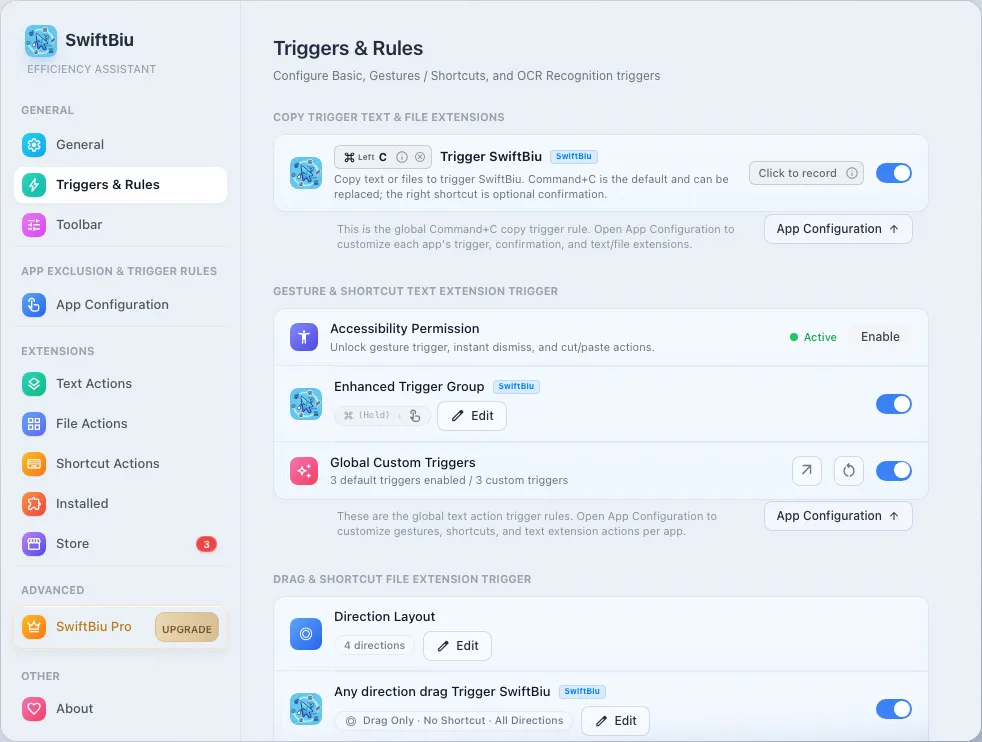
Task: Click '3 default triggers enabled / 3 custom triggers' text
Action: tap(449, 480)
